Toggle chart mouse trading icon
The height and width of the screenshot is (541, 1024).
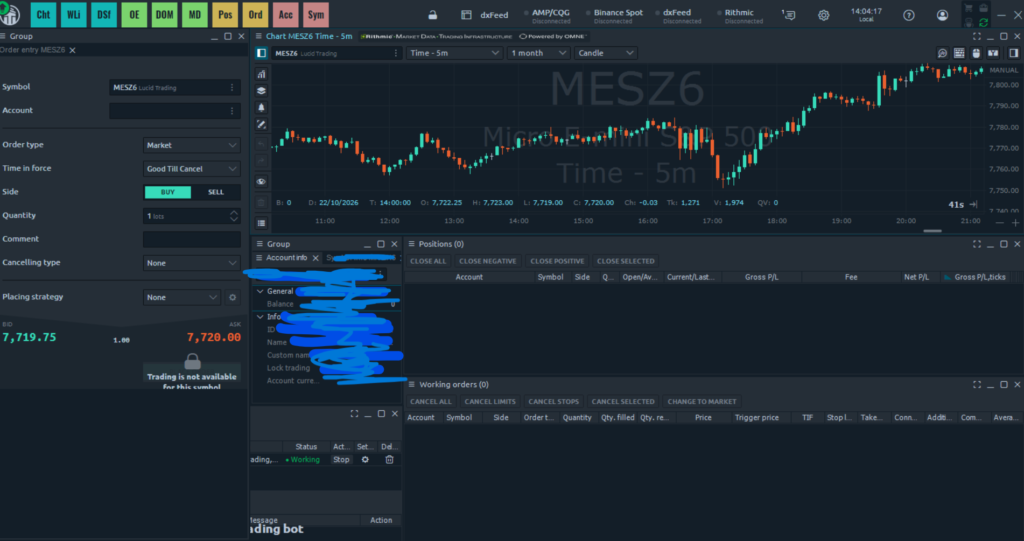(x=976, y=53)
